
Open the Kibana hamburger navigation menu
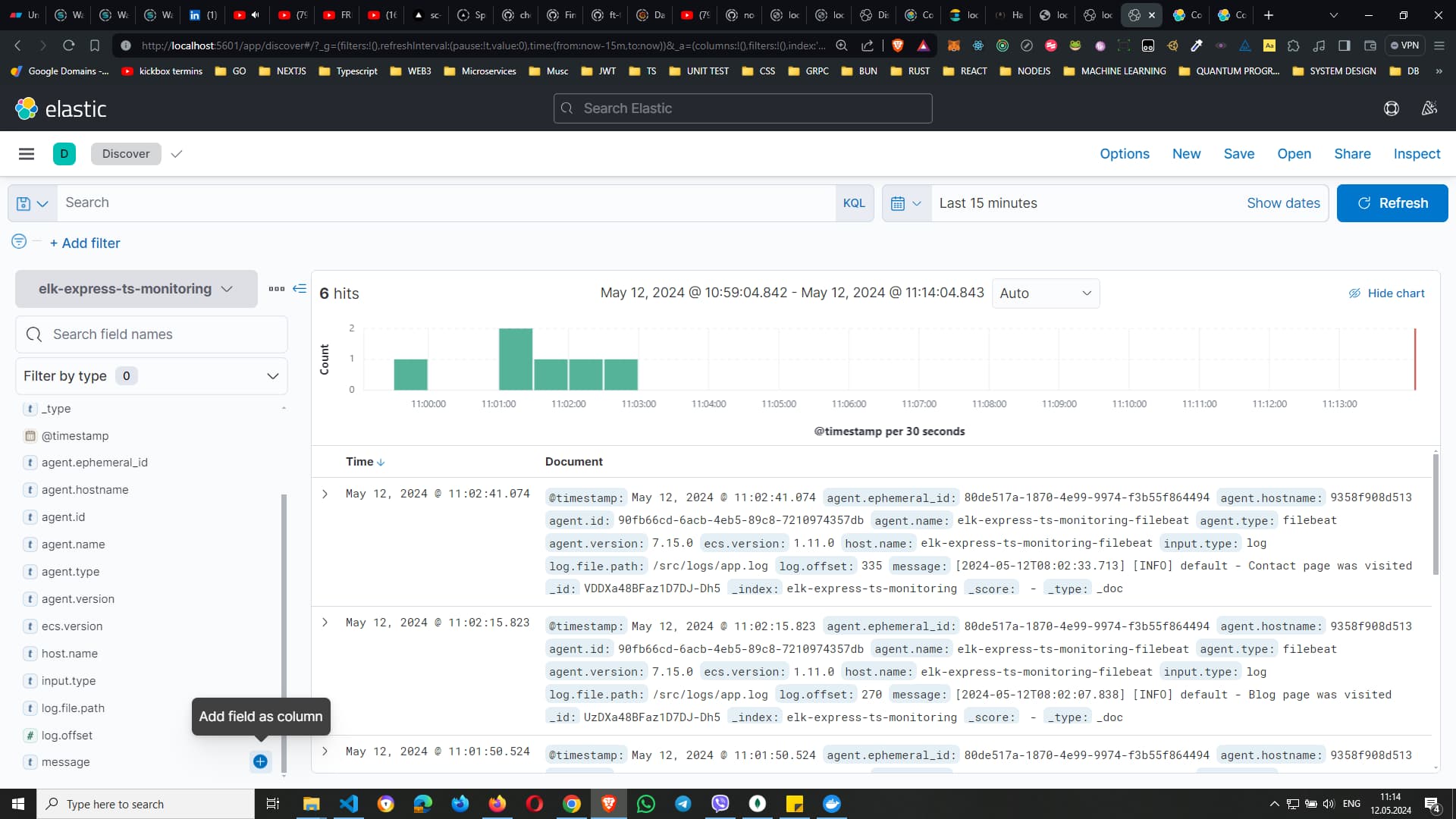pos(27,154)
